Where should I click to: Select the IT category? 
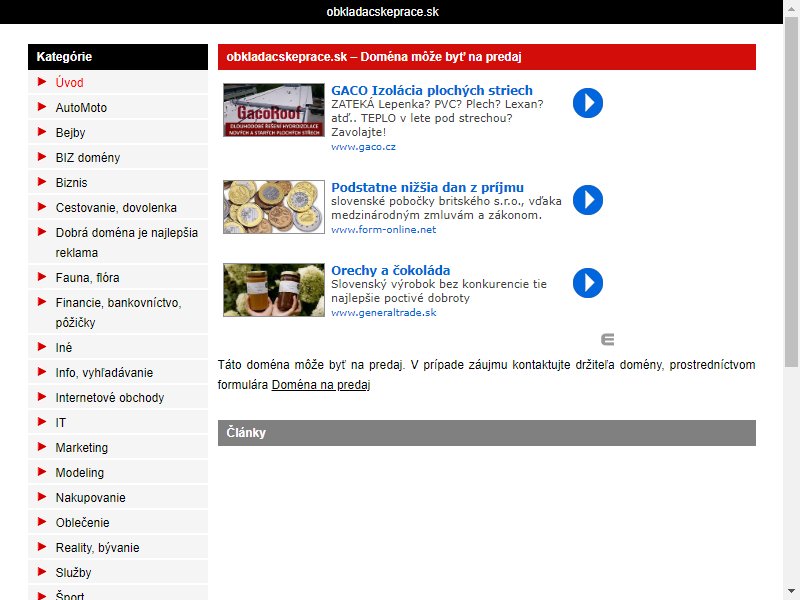pyautogui.click(x=61, y=422)
